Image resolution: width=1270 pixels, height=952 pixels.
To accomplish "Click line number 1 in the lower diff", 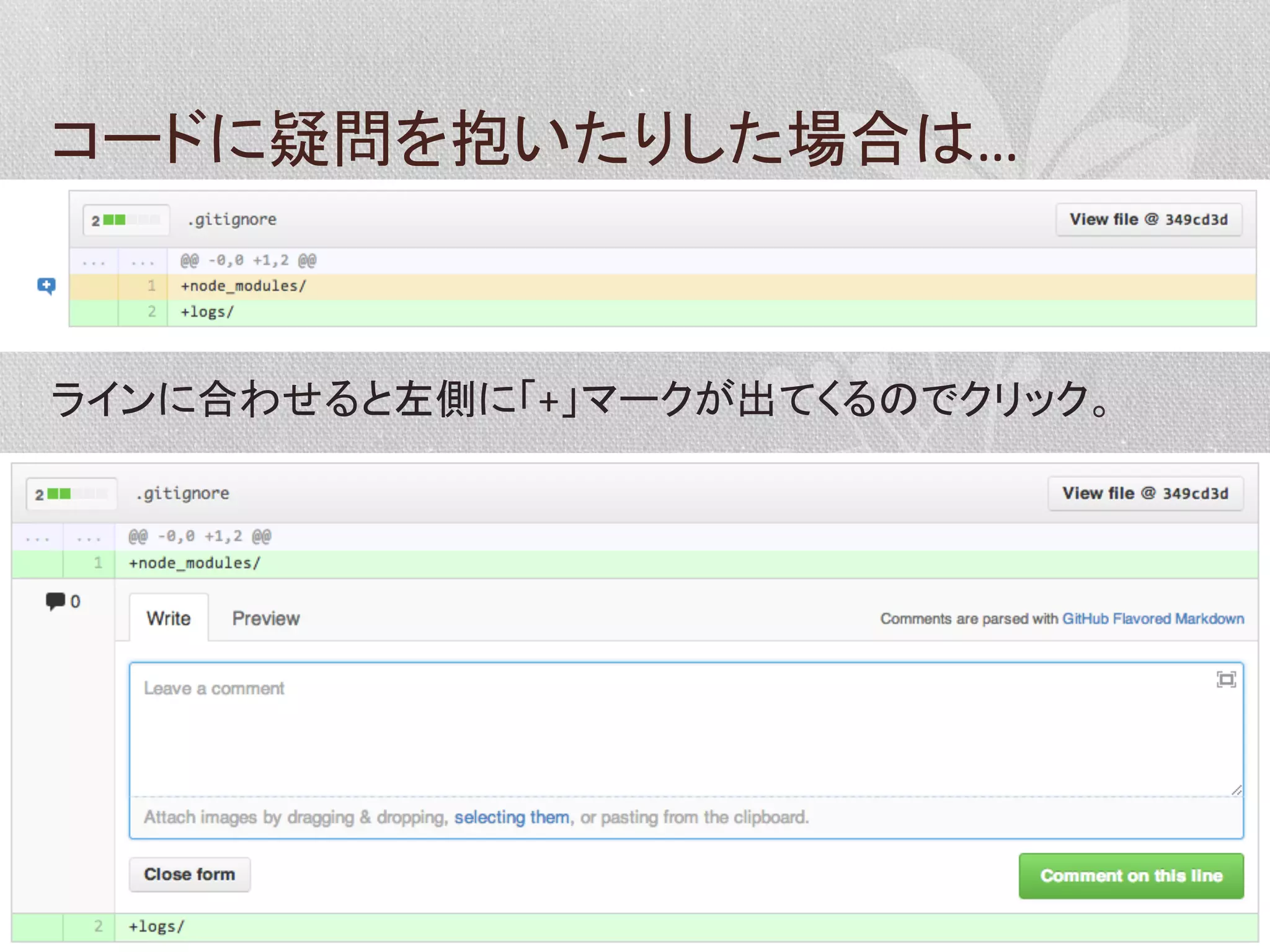I will [98, 563].
